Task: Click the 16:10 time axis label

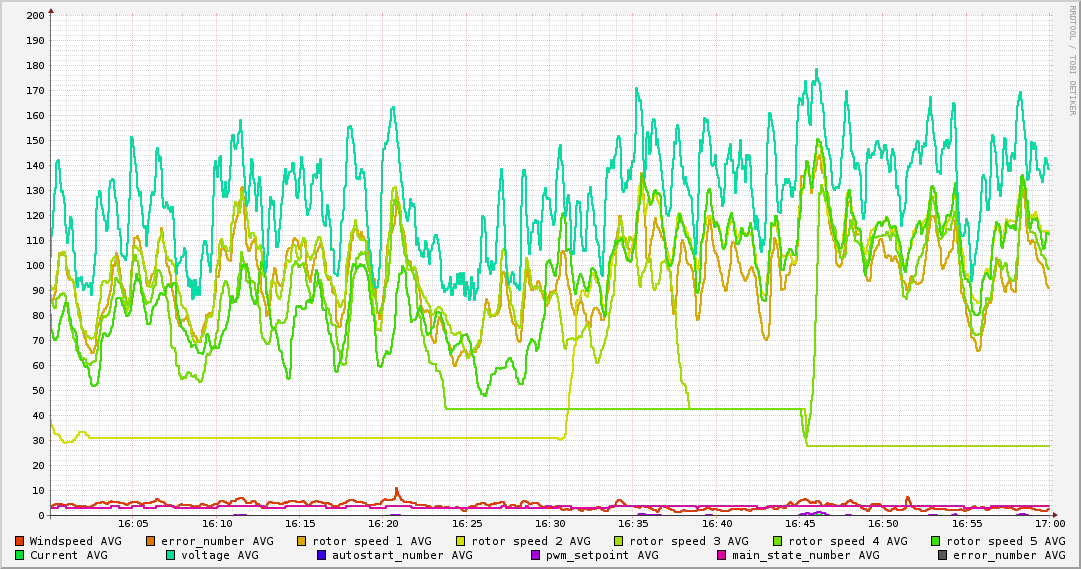Action: tap(217, 524)
